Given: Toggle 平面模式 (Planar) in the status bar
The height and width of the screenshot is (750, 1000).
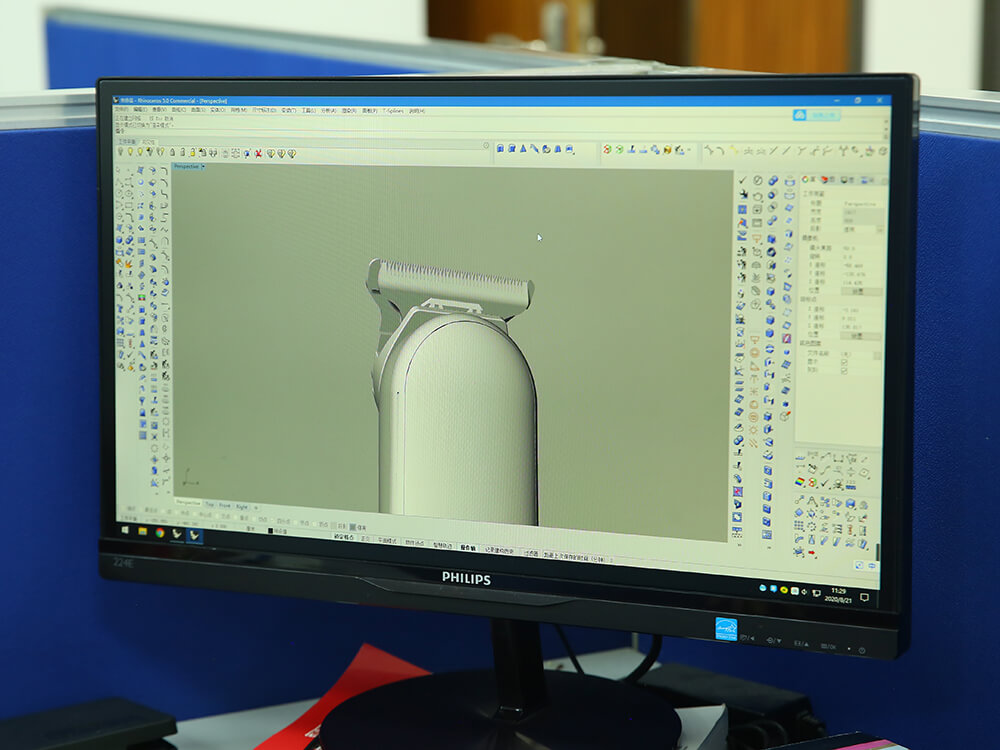Looking at the screenshot, I should 387,541.
